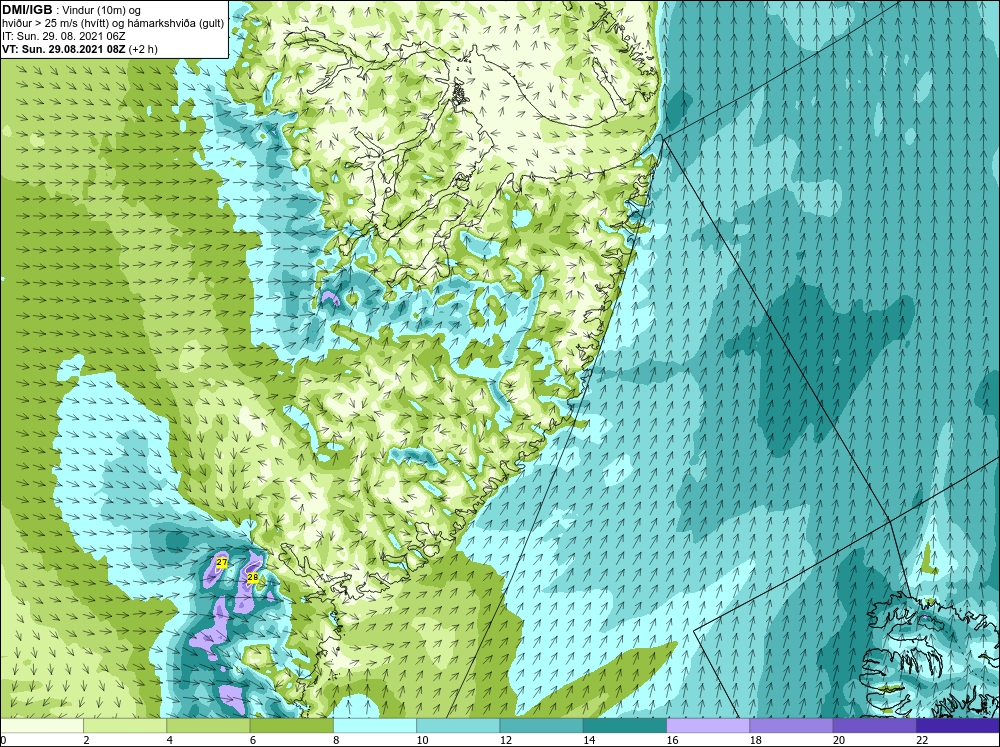
Task: Click the yellow gust label 28
Action: 253,577
